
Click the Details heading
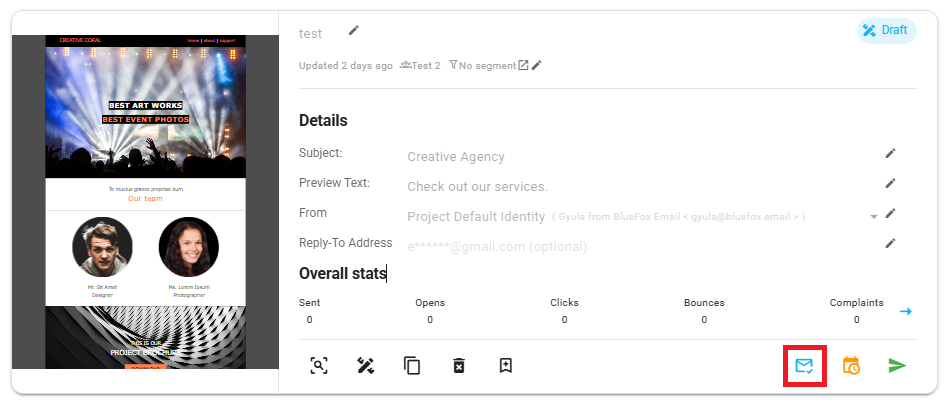click(323, 120)
